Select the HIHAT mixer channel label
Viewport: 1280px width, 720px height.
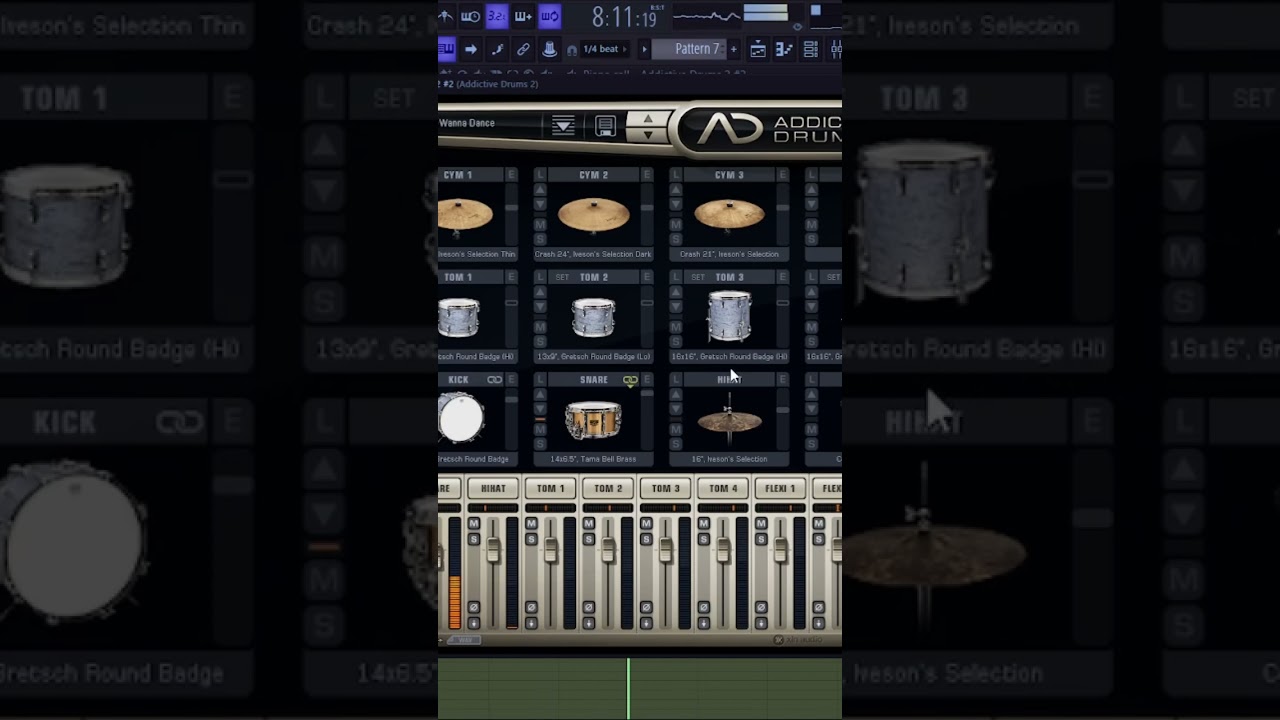pyautogui.click(x=493, y=488)
